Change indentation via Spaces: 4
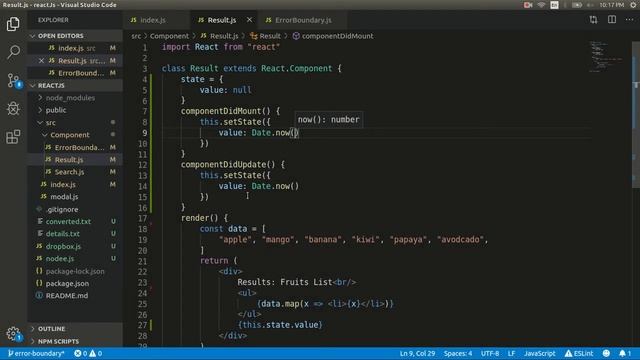Screen dimensions: 640x360 coord(458,353)
